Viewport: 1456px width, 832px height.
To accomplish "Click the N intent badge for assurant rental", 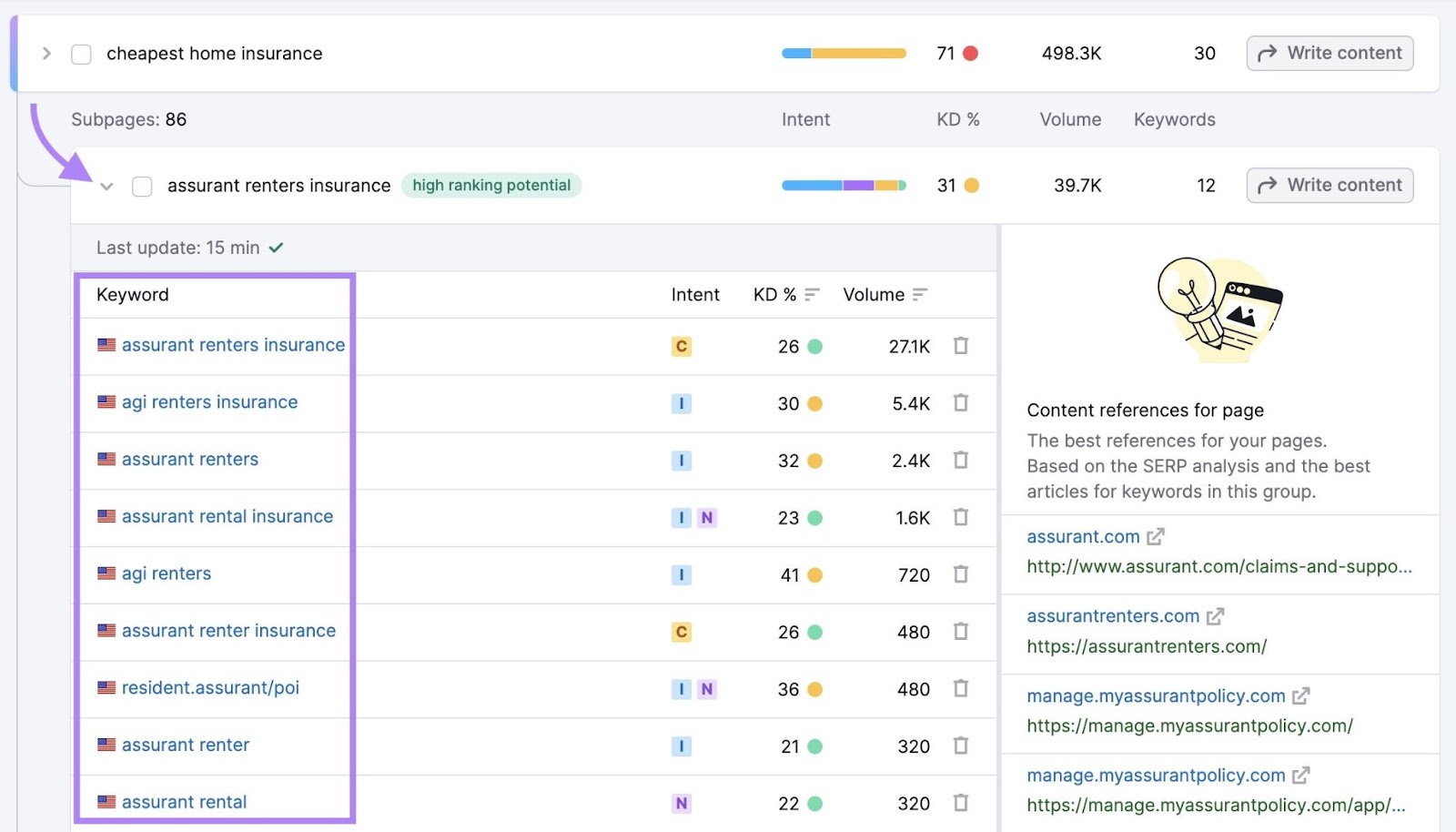I will point(682,803).
